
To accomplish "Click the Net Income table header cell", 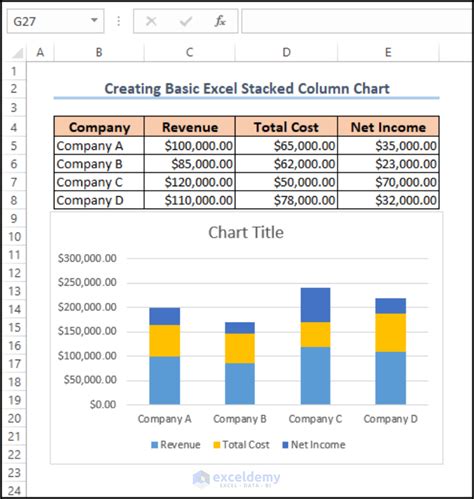I will (x=388, y=127).
